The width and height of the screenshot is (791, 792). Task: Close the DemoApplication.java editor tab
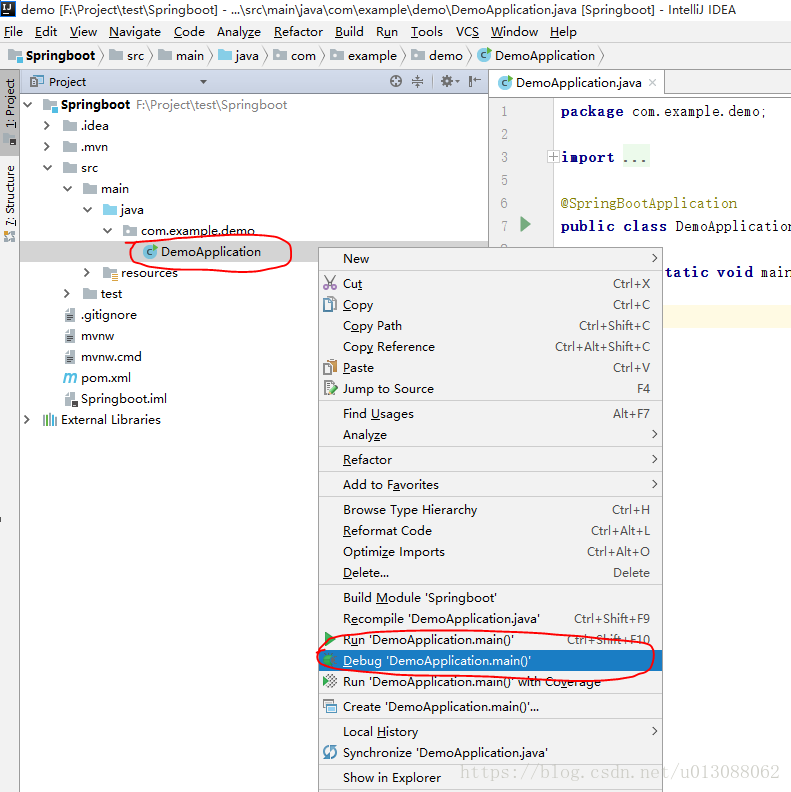[652, 82]
